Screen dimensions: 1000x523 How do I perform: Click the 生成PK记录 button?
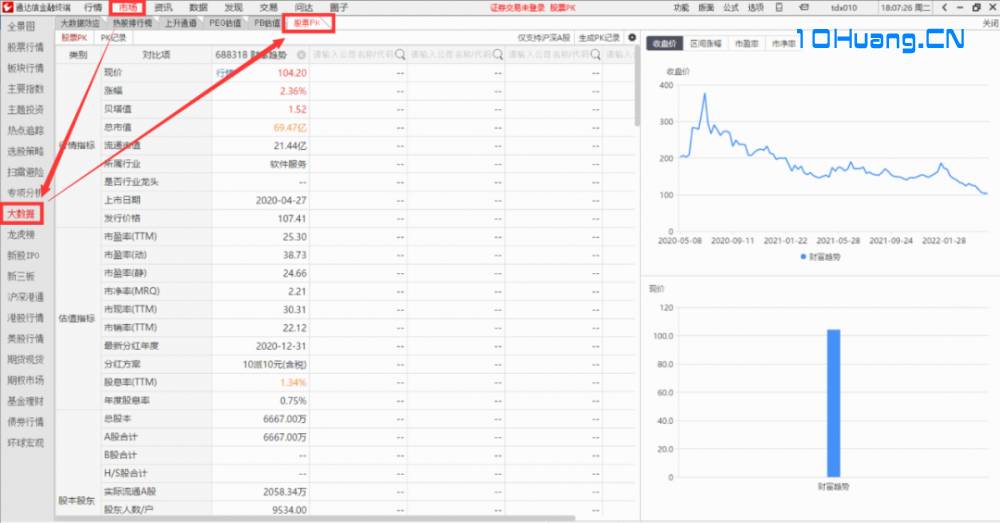(599, 38)
